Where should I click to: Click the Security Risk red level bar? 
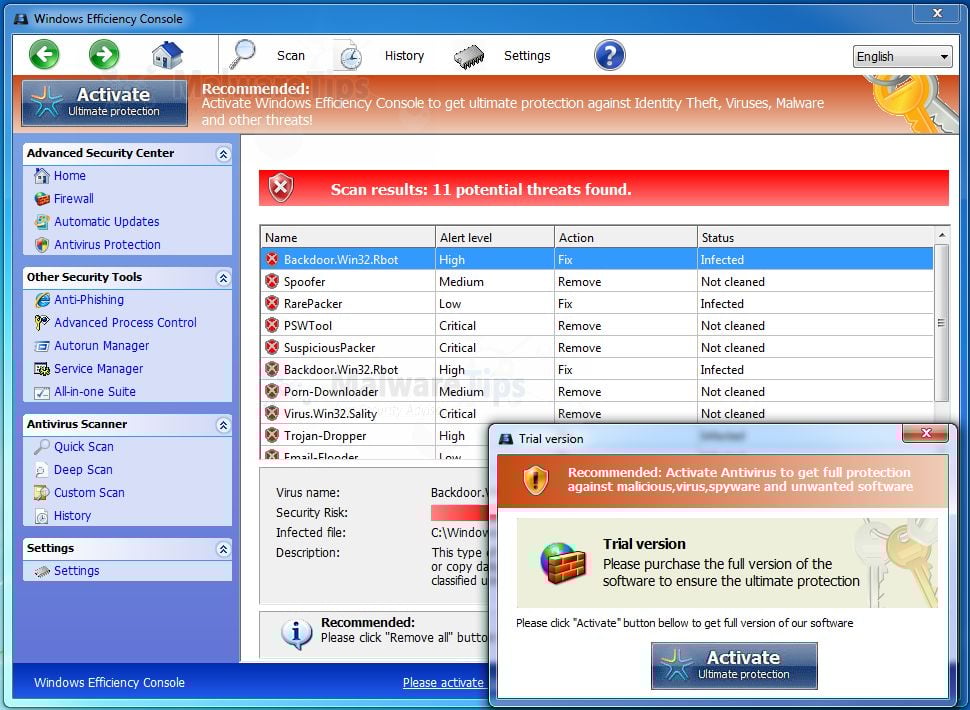459,513
